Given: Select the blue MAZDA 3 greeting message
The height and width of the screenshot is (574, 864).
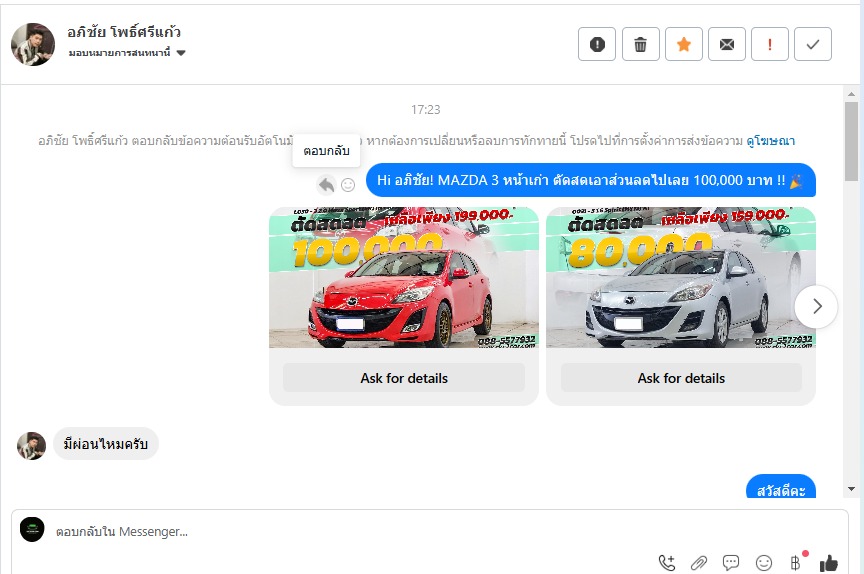Looking at the screenshot, I should [591, 180].
